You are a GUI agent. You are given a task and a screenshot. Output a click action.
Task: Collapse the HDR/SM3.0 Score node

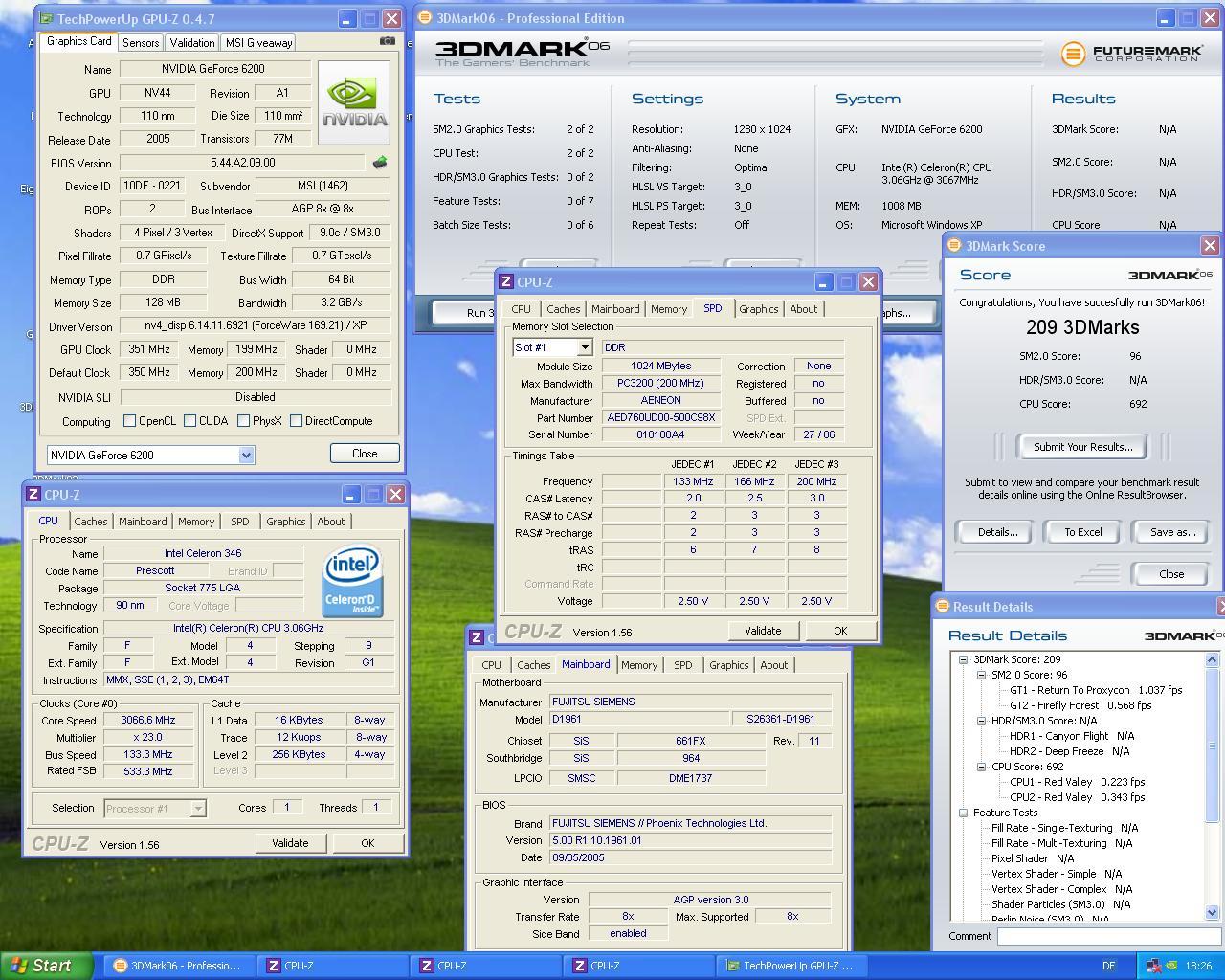(x=981, y=721)
